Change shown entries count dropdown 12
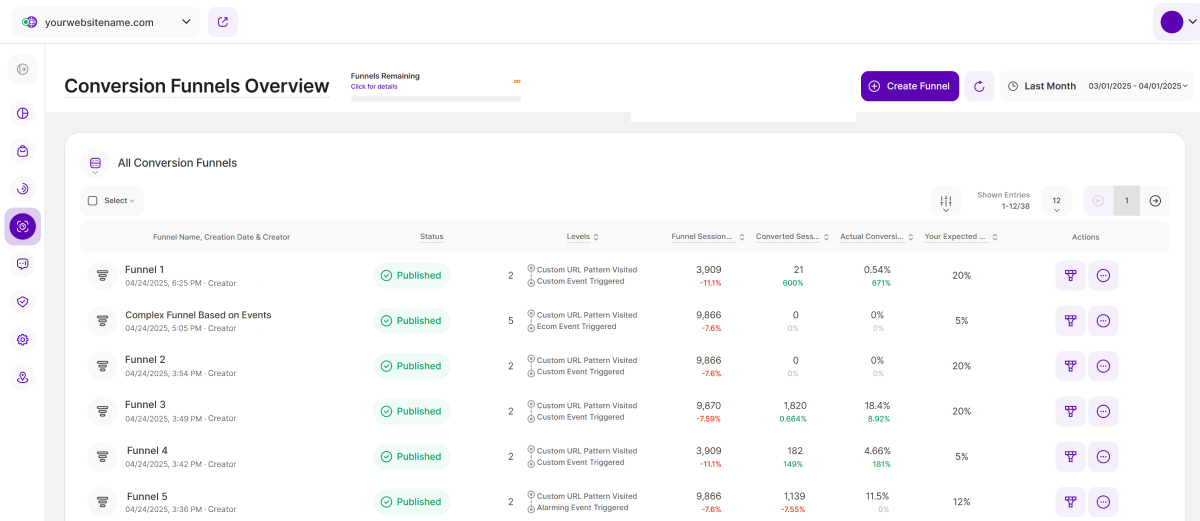The height and width of the screenshot is (521, 1200). click(1056, 201)
